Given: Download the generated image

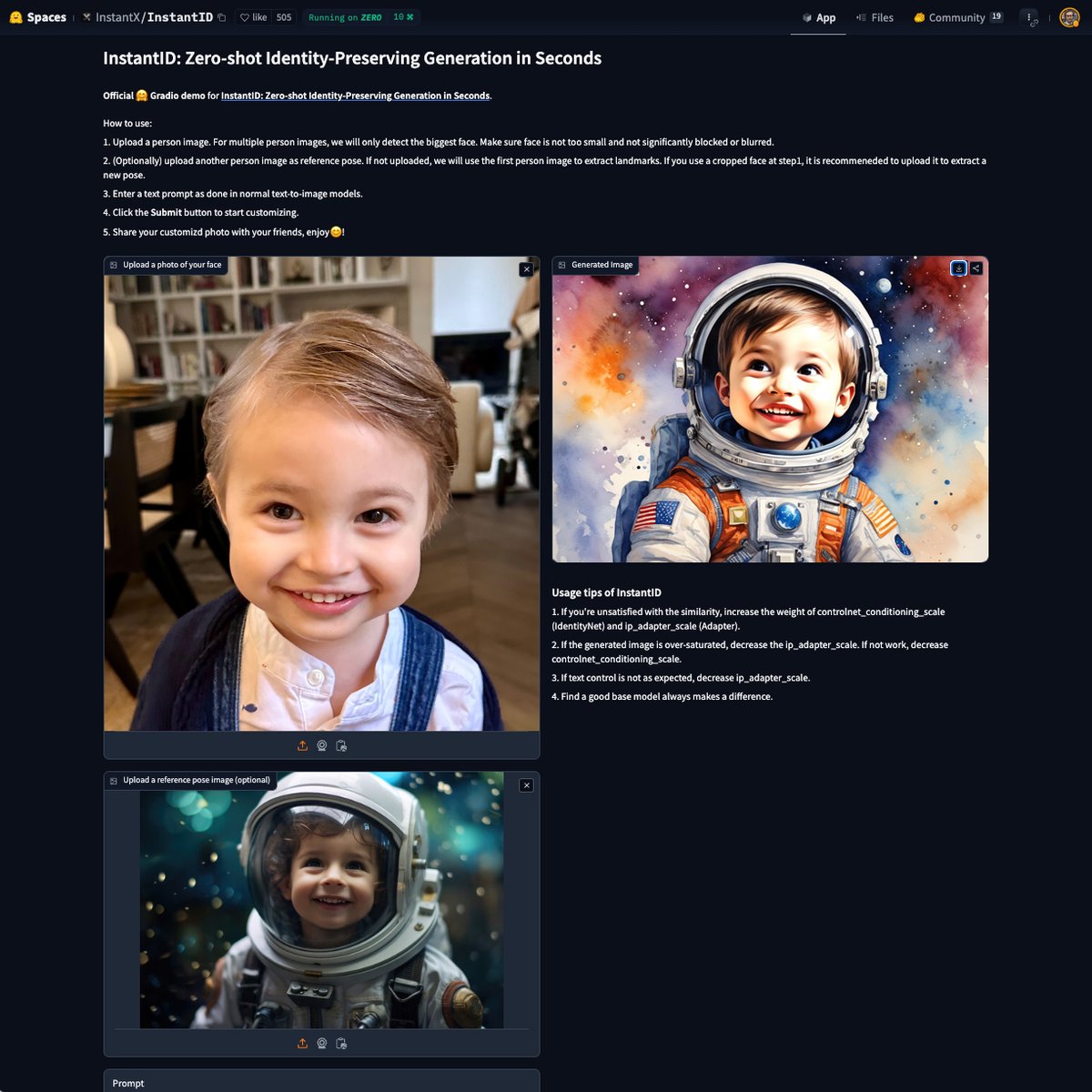Looking at the screenshot, I should tap(958, 268).
